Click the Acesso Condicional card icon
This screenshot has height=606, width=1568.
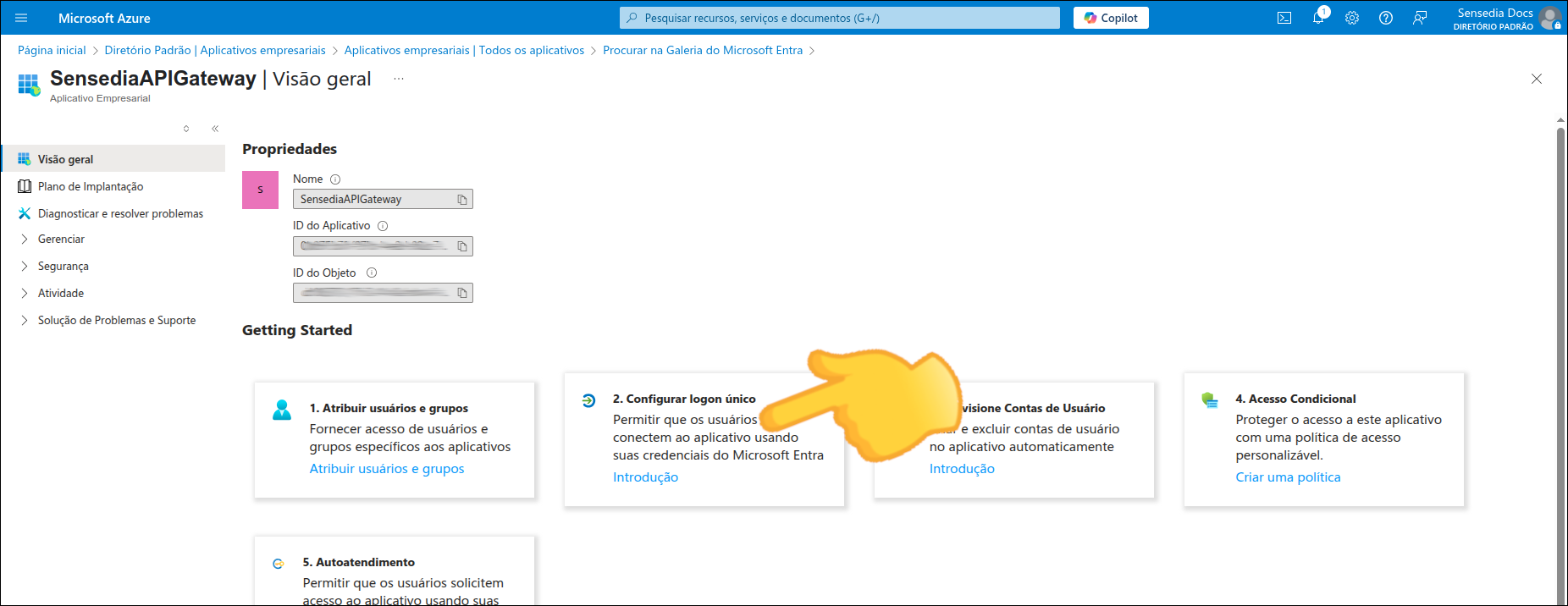(1210, 399)
